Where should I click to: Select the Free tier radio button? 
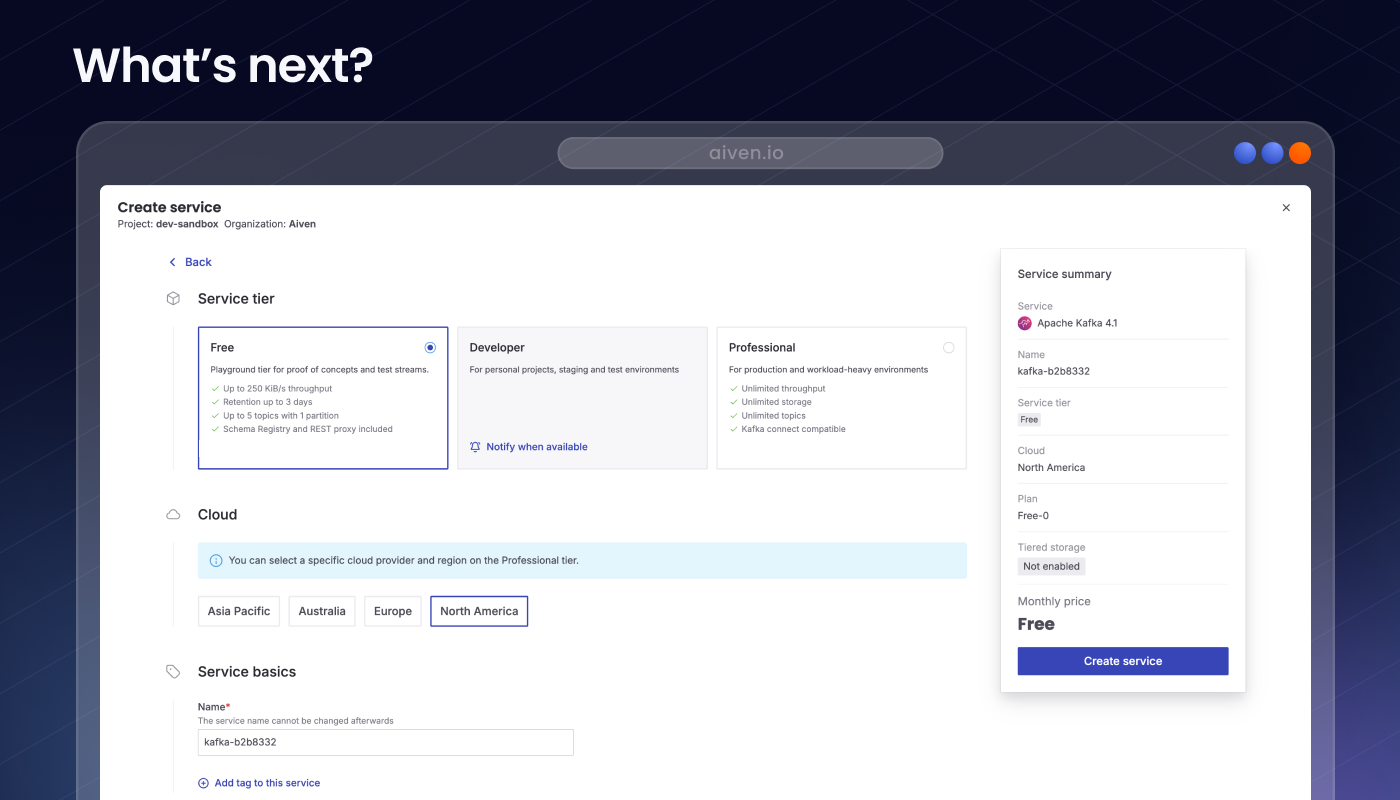coord(430,348)
